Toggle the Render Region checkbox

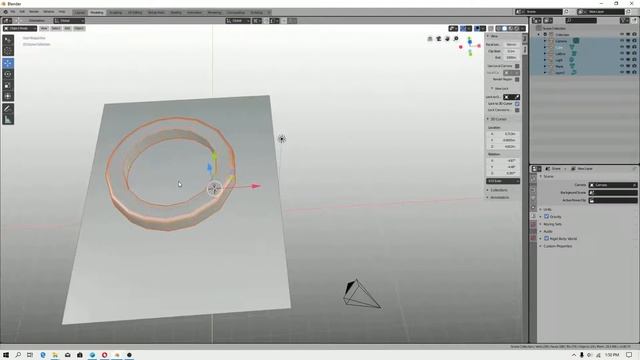(x=517, y=79)
